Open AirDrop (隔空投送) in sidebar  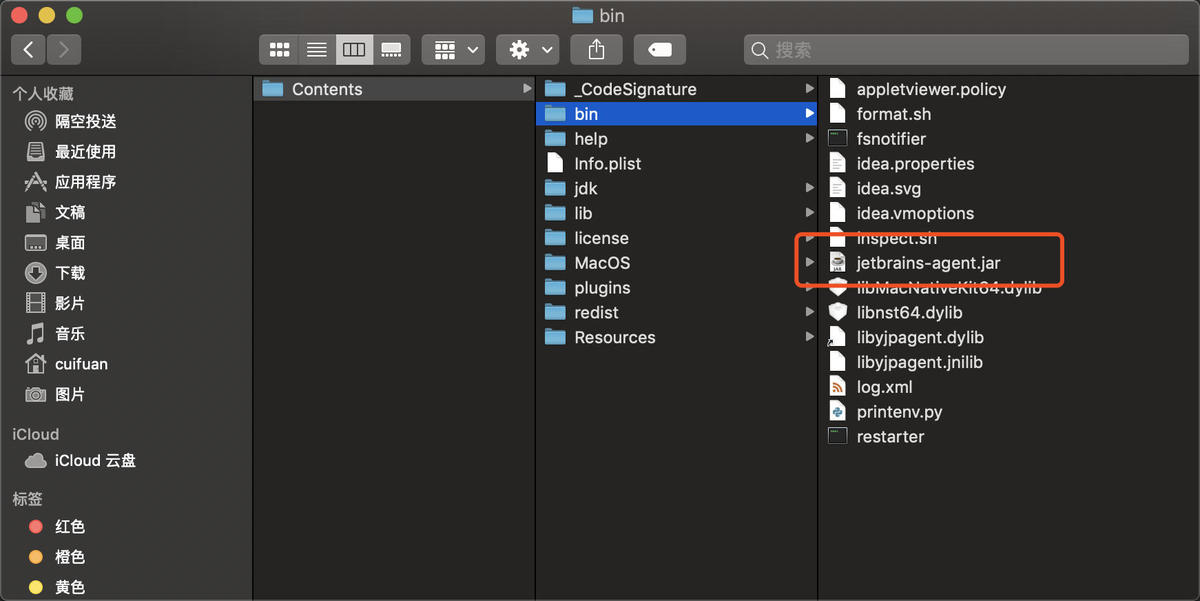(x=71, y=121)
